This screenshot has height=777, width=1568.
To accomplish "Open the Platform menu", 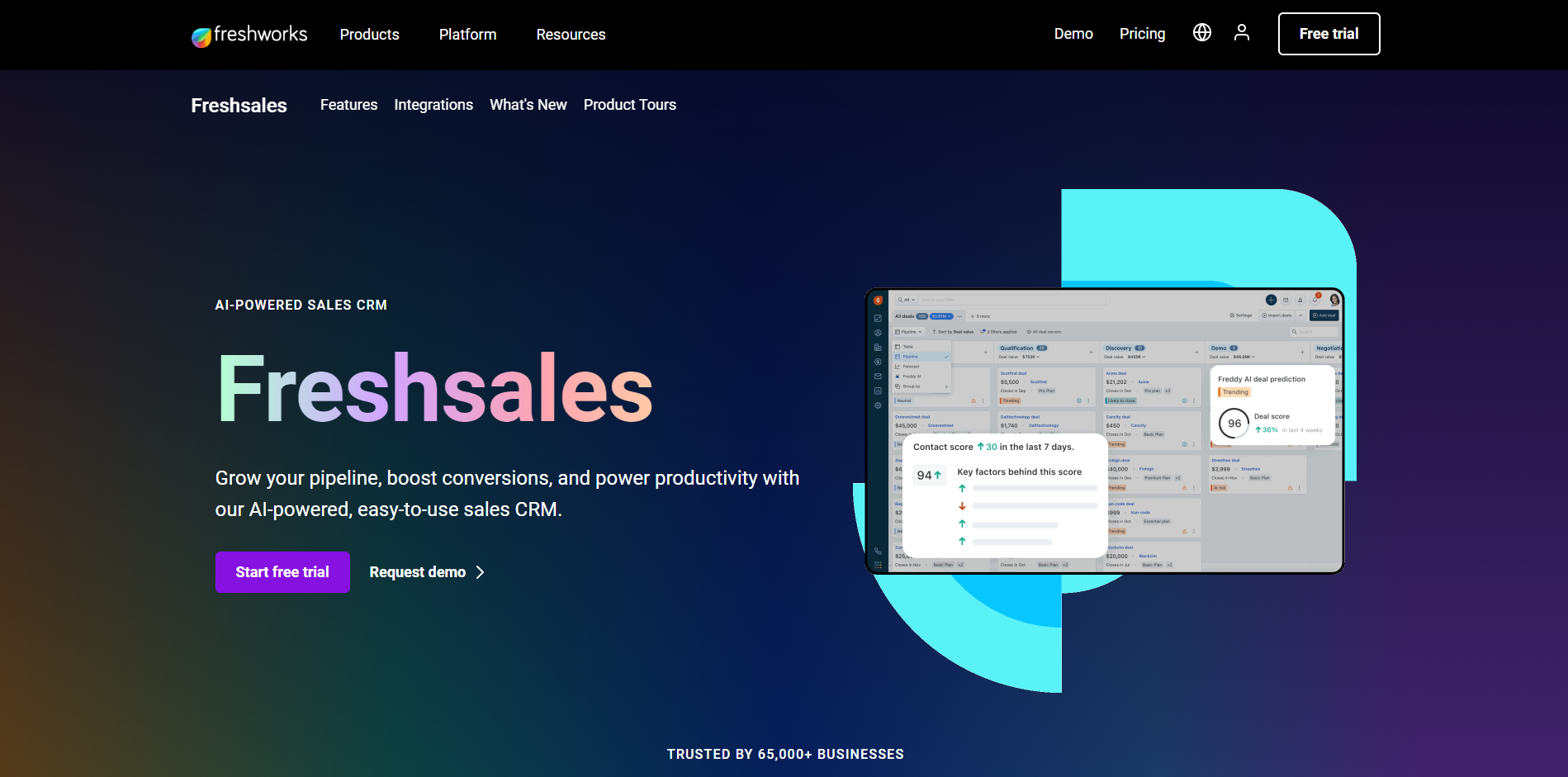I will point(467,35).
